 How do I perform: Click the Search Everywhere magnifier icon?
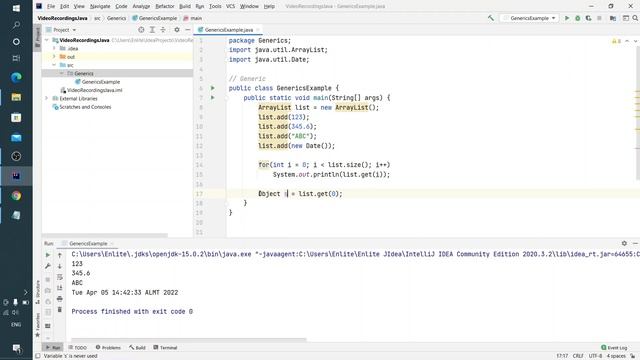(x=635, y=18)
